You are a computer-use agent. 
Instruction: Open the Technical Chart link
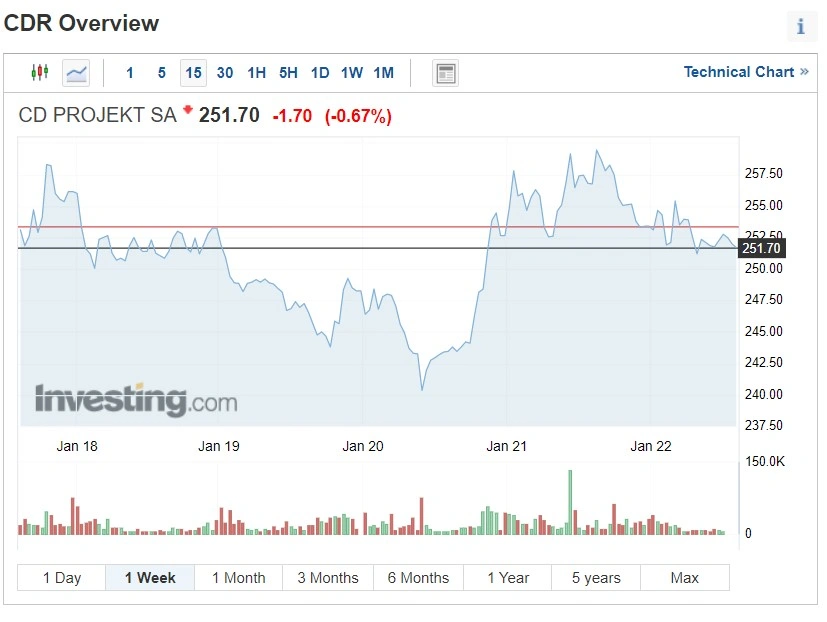point(746,72)
